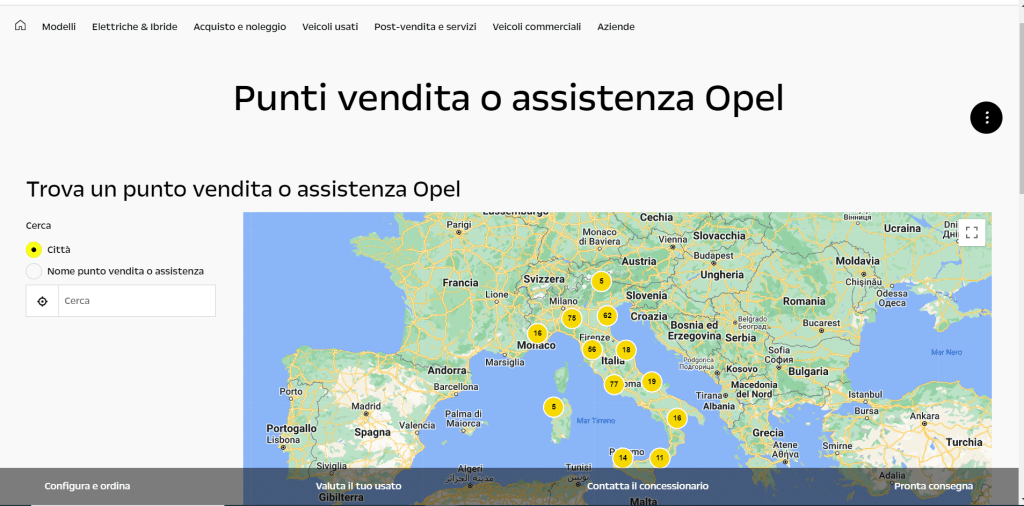Open the map cluster showing 77
This screenshot has height=506, width=1024.
click(x=614, y=385)
